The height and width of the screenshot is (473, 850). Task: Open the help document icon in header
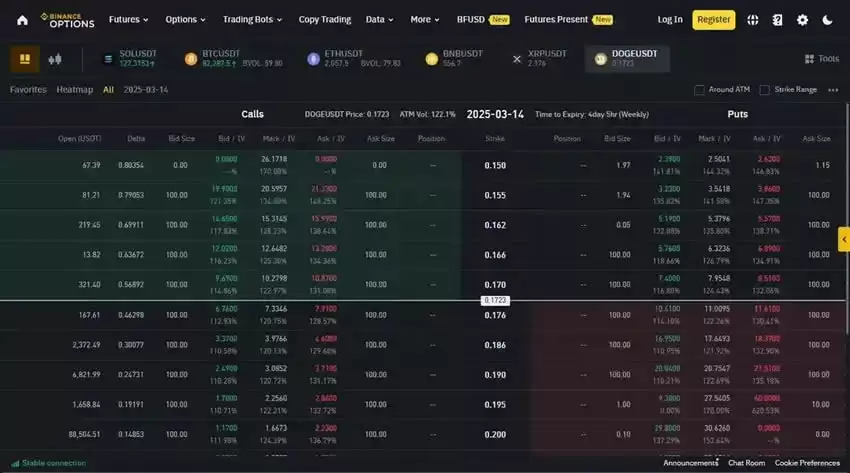777,19
